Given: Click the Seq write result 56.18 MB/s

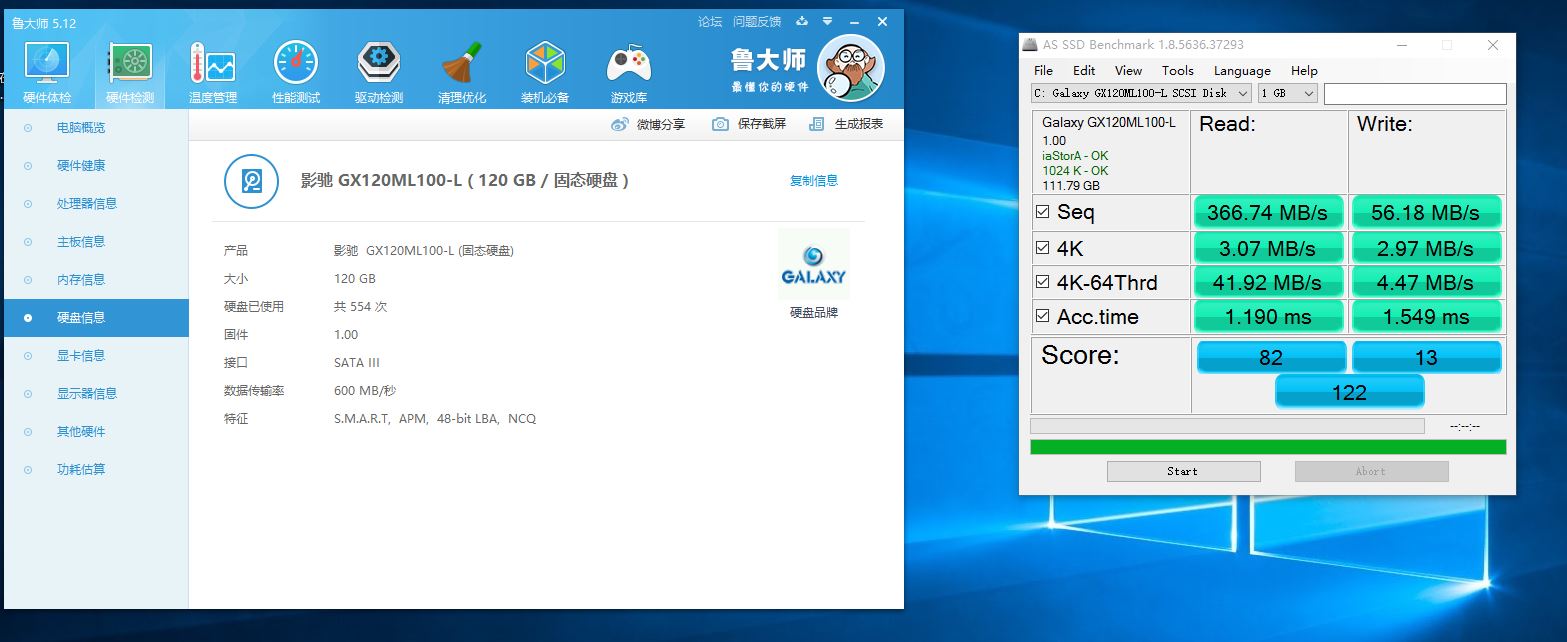Looking at the screenshot, I should point(1426,212).
